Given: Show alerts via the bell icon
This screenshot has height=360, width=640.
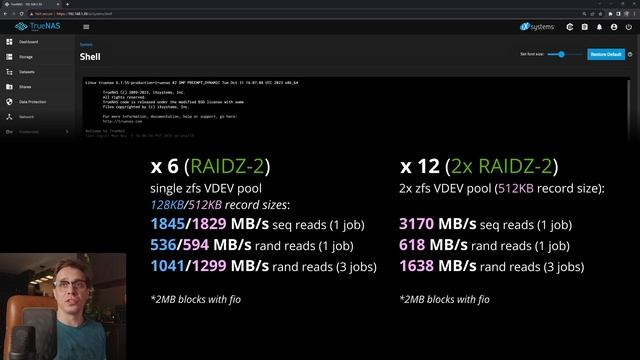Looking at the screenshot, I should [599, 27].
